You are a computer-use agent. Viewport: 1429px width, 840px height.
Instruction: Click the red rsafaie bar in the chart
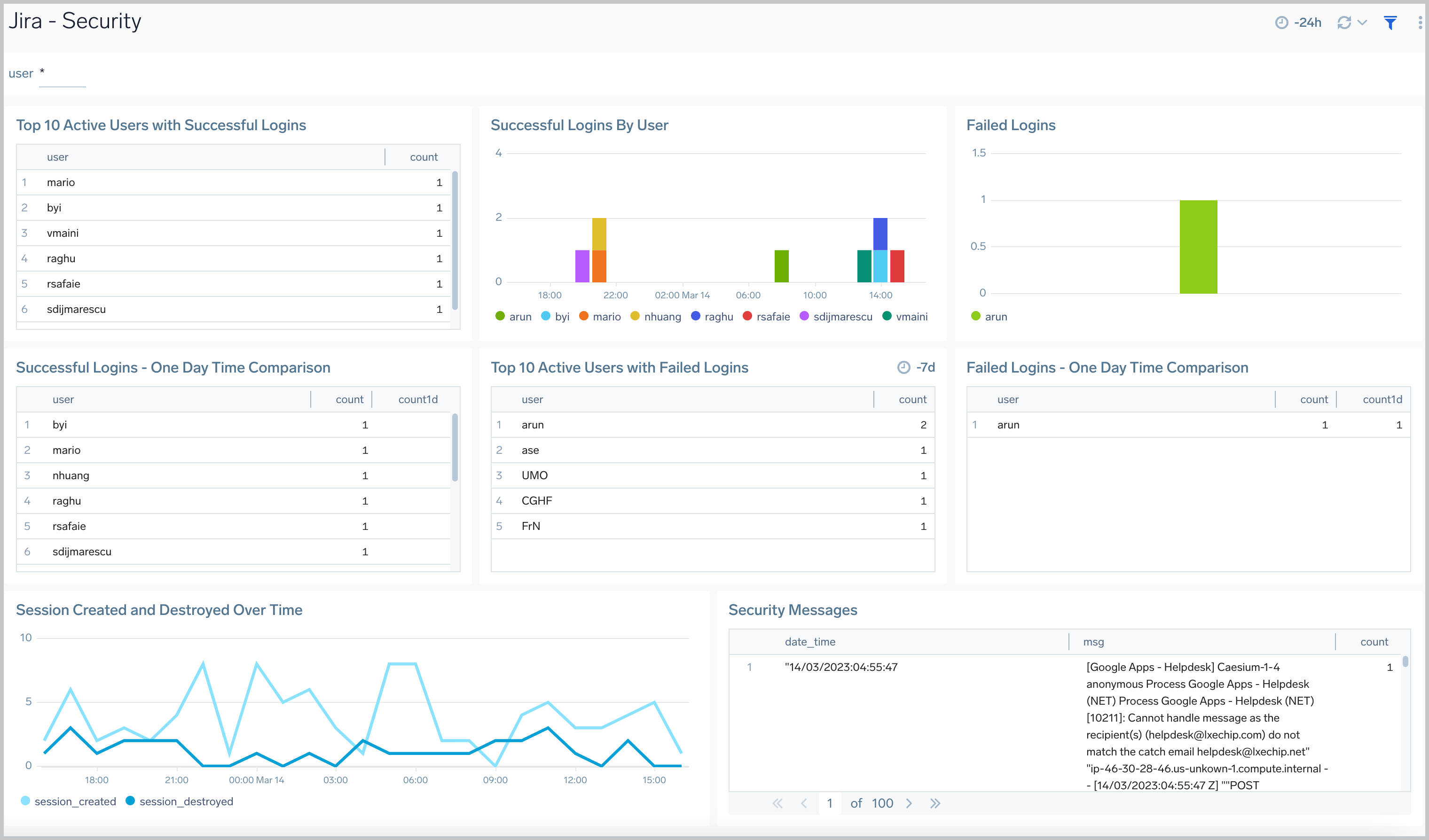click(896, 266)
